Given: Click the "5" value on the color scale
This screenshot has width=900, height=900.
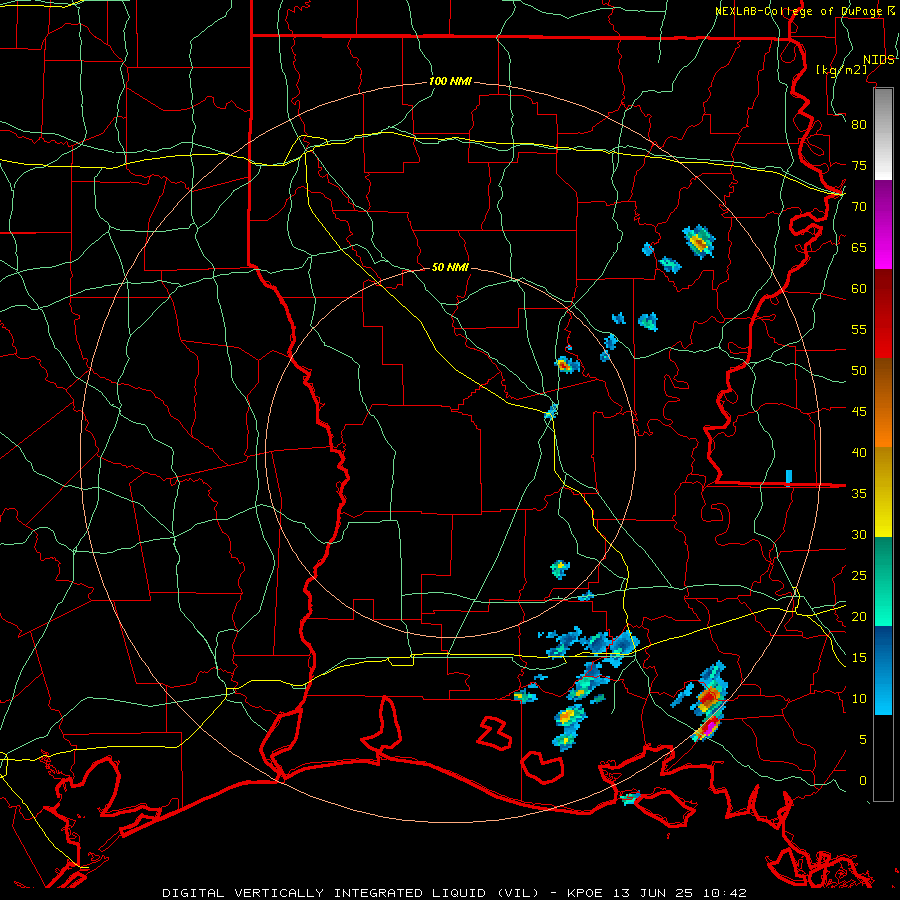Looking at the screenshot, I should tap(863, 739).
